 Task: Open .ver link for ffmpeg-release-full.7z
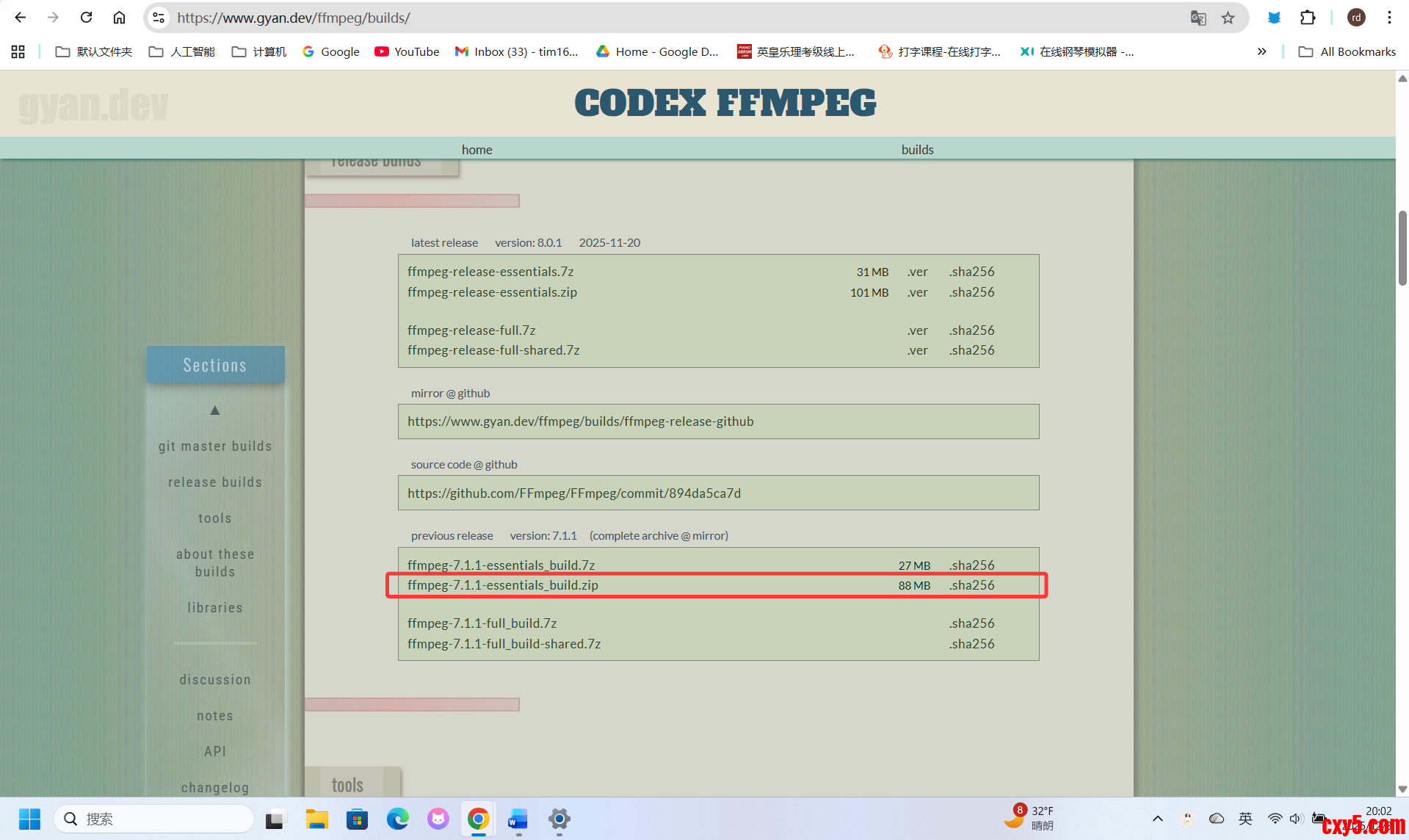(917, 330)
